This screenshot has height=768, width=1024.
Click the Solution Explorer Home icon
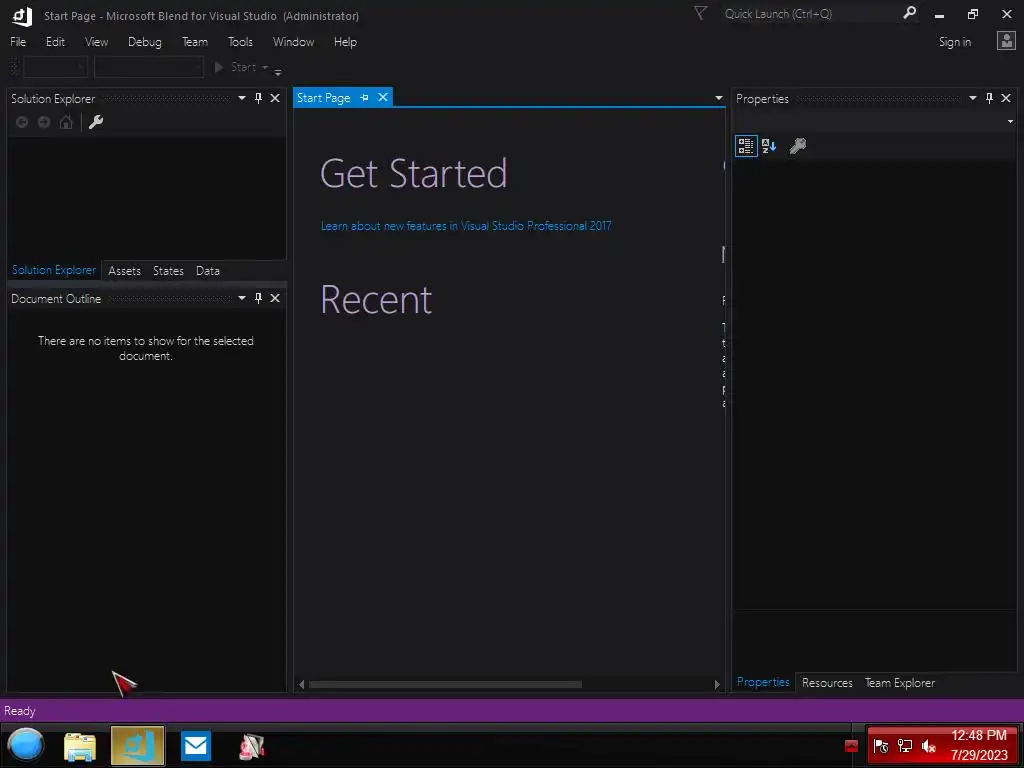point(66,122)
